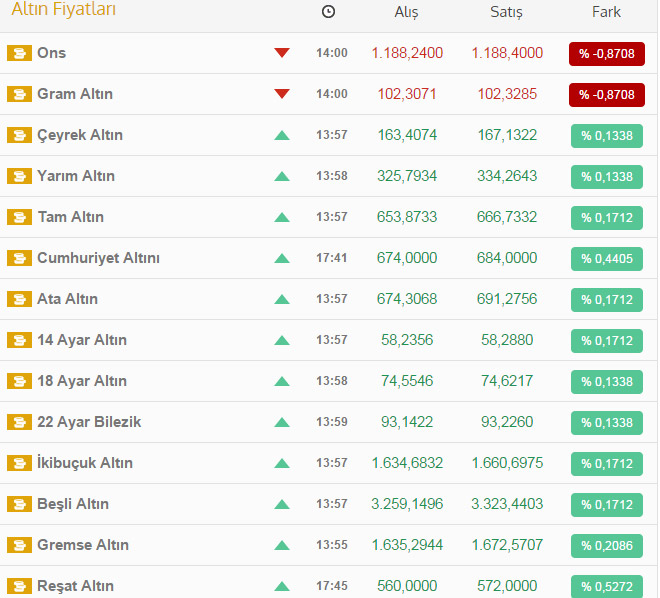
Task: Click the Satış column header
Action: pos(506,12)
